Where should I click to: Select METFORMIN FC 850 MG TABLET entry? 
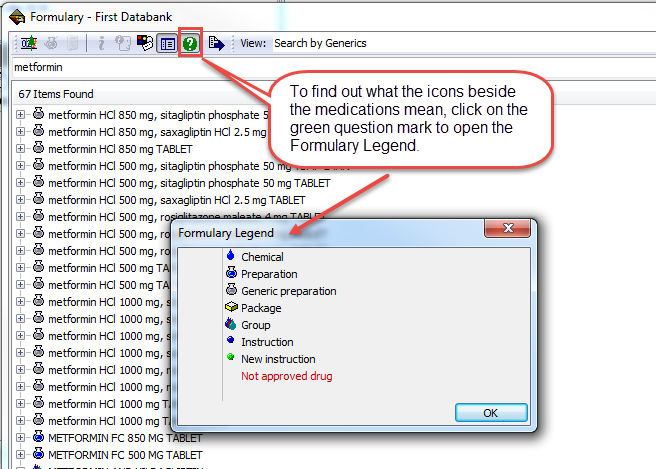click(x=124, y=438)
